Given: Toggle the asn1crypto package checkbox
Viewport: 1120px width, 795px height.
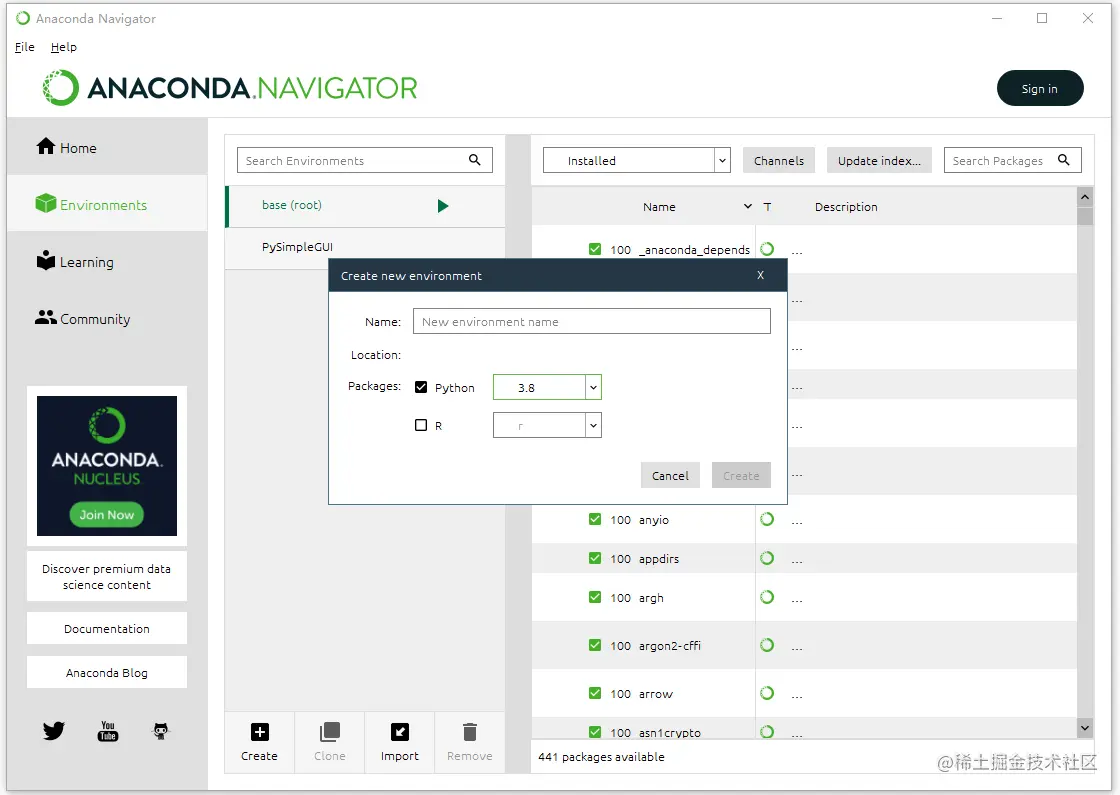Looking at the screenshot, I should (x=595, y=732).
